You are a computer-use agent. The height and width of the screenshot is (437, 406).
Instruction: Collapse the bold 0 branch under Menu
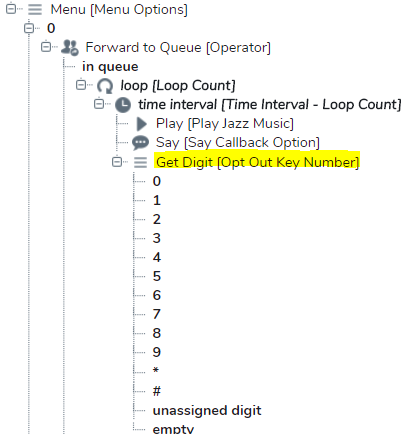pyautogui.click(x=29, y=28)
